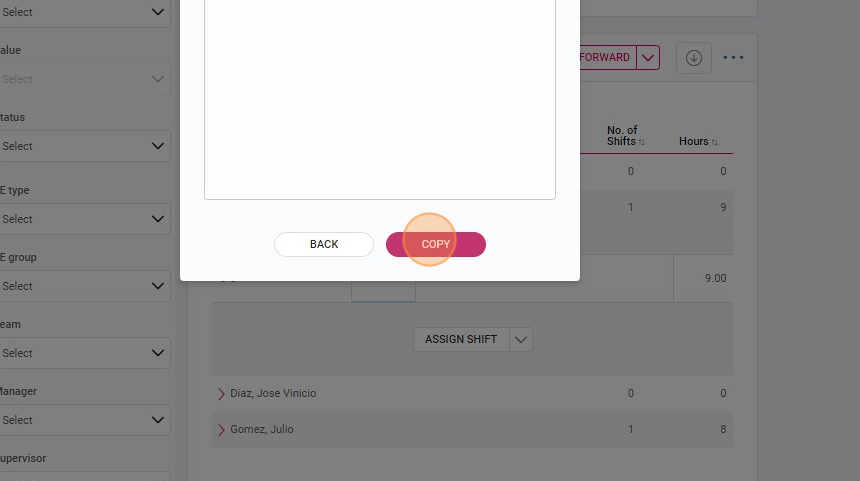This screenshot has height=481, width=860.
Task: Click the Back button
Action: [x=324, y=244]
